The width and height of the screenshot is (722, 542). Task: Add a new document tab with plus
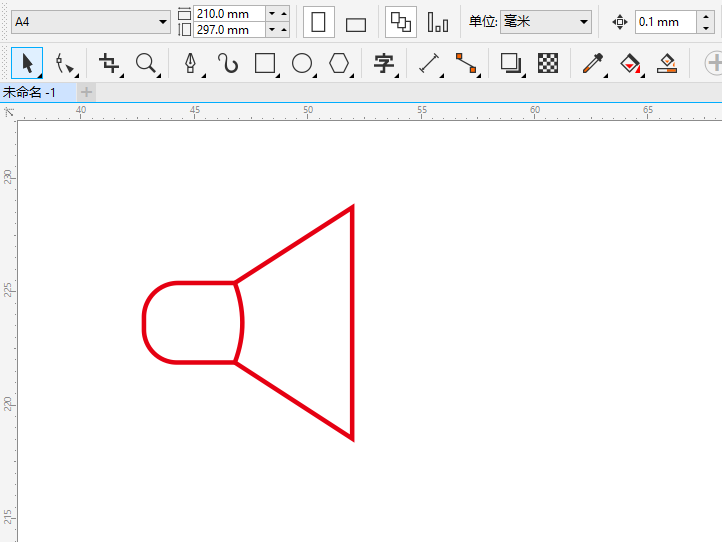point(86,92)
